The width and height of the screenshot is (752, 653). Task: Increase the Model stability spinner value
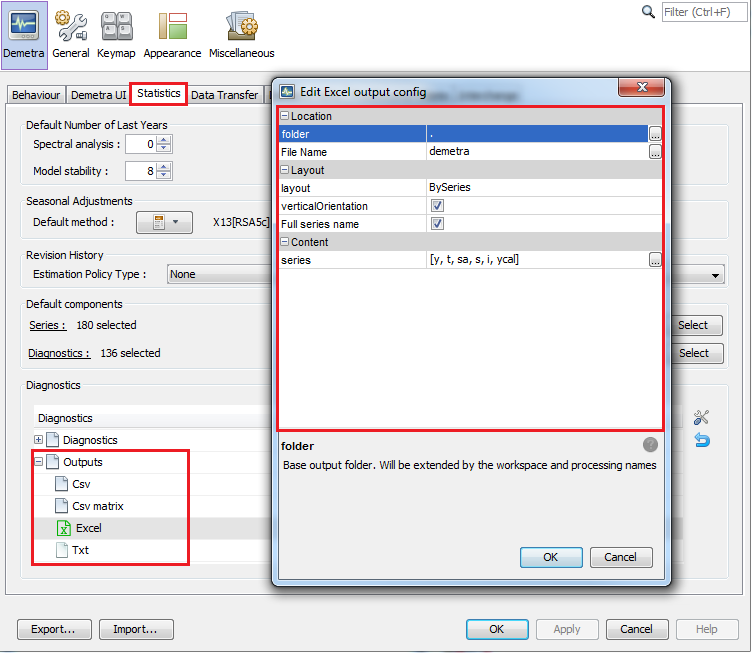[x=164, y=167]
